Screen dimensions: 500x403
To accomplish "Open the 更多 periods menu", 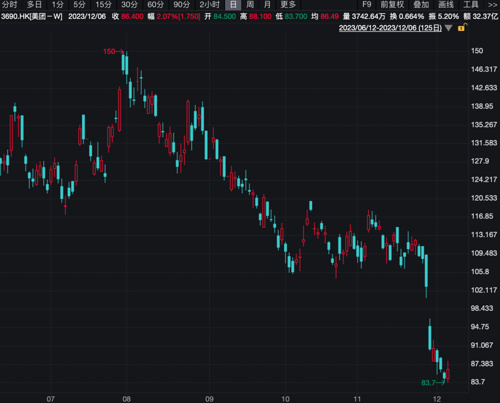I will click(x=288, y=5).
